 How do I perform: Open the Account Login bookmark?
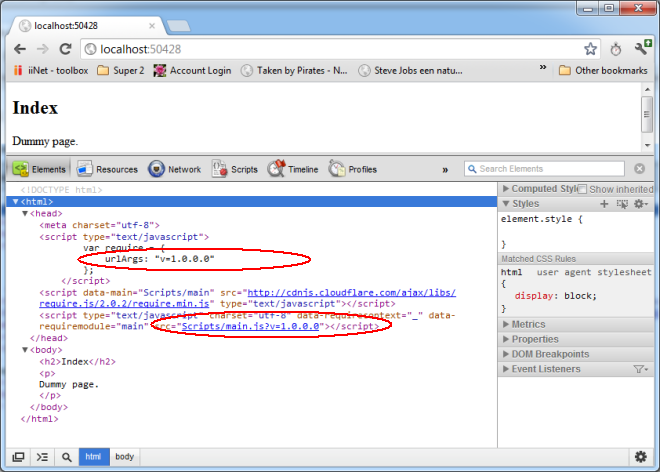pos(192,70)
